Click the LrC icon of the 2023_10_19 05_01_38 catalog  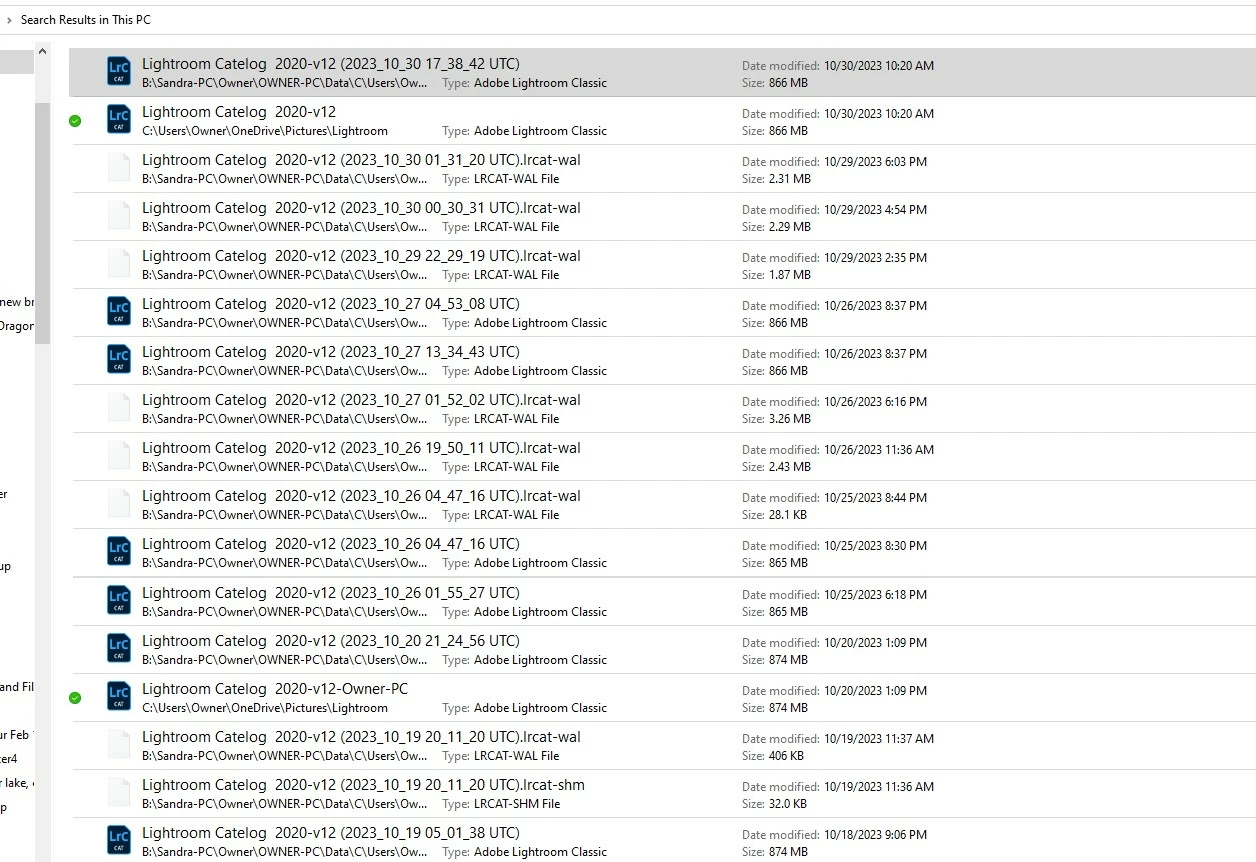pyautogui.click(x=119, y=841)
